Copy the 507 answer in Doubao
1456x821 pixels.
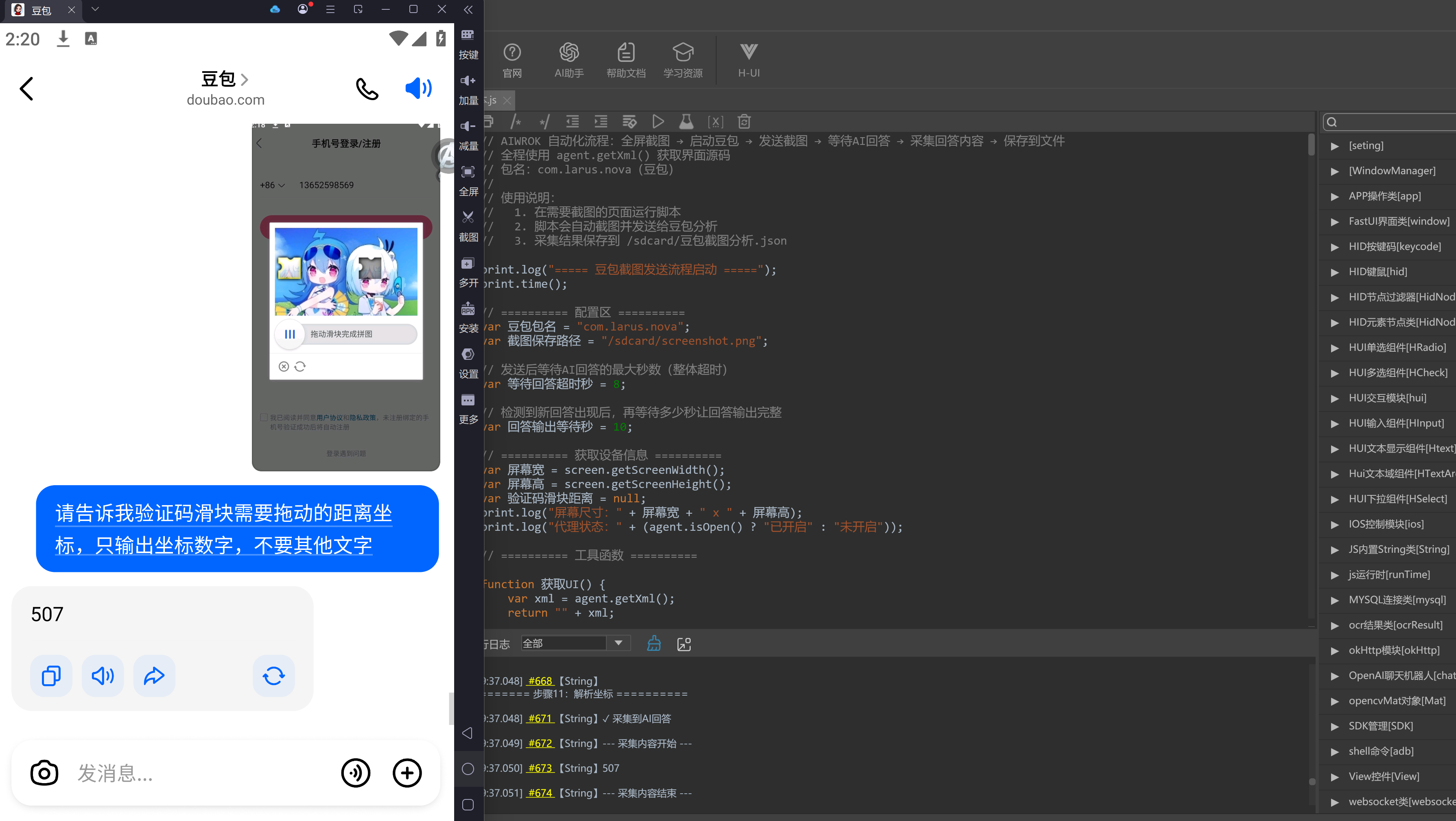point(51,676)
